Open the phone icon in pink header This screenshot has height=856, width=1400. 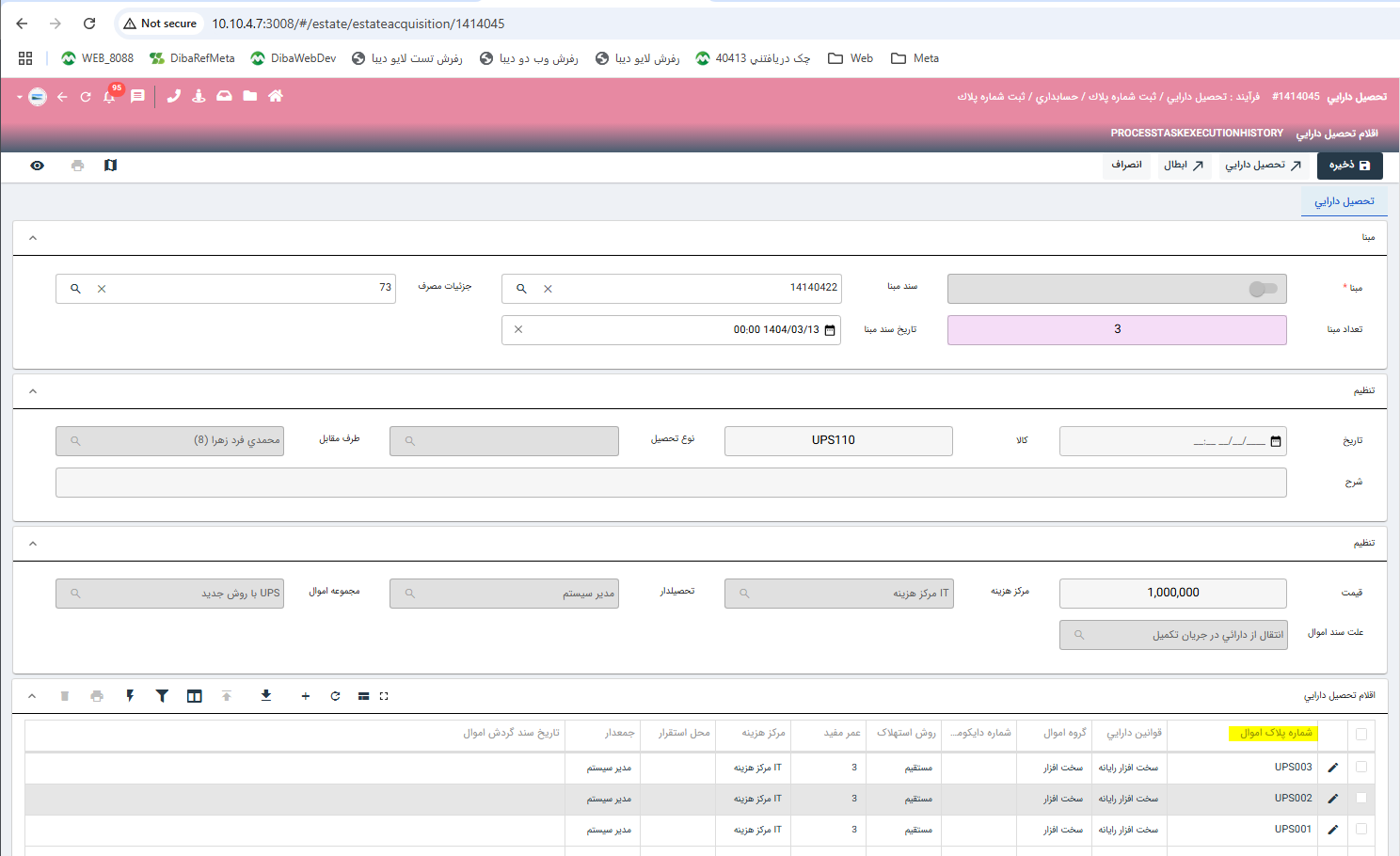point(174,96)
